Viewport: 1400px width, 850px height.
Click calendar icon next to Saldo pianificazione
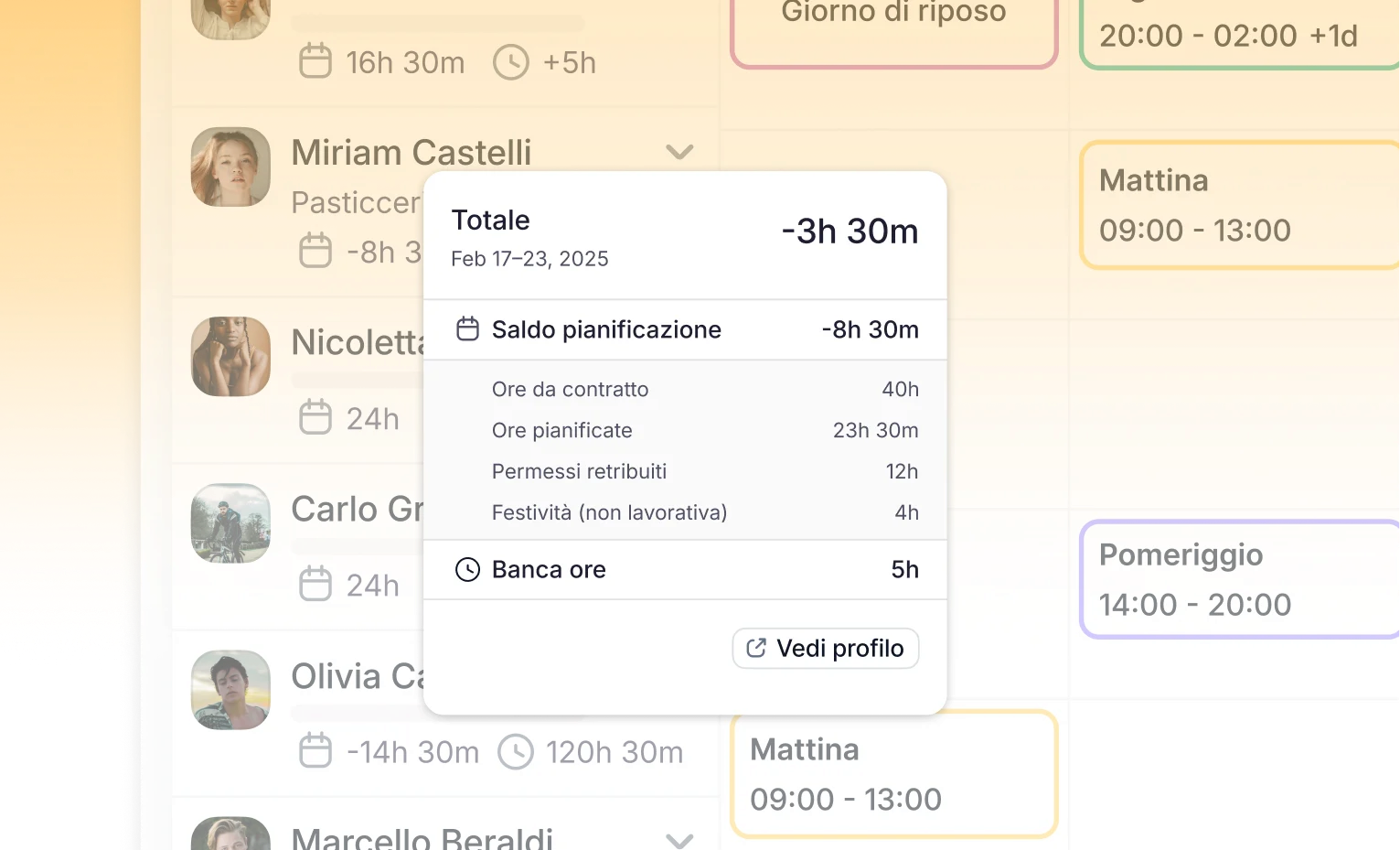pyautogui.click(x=467, y=329)
